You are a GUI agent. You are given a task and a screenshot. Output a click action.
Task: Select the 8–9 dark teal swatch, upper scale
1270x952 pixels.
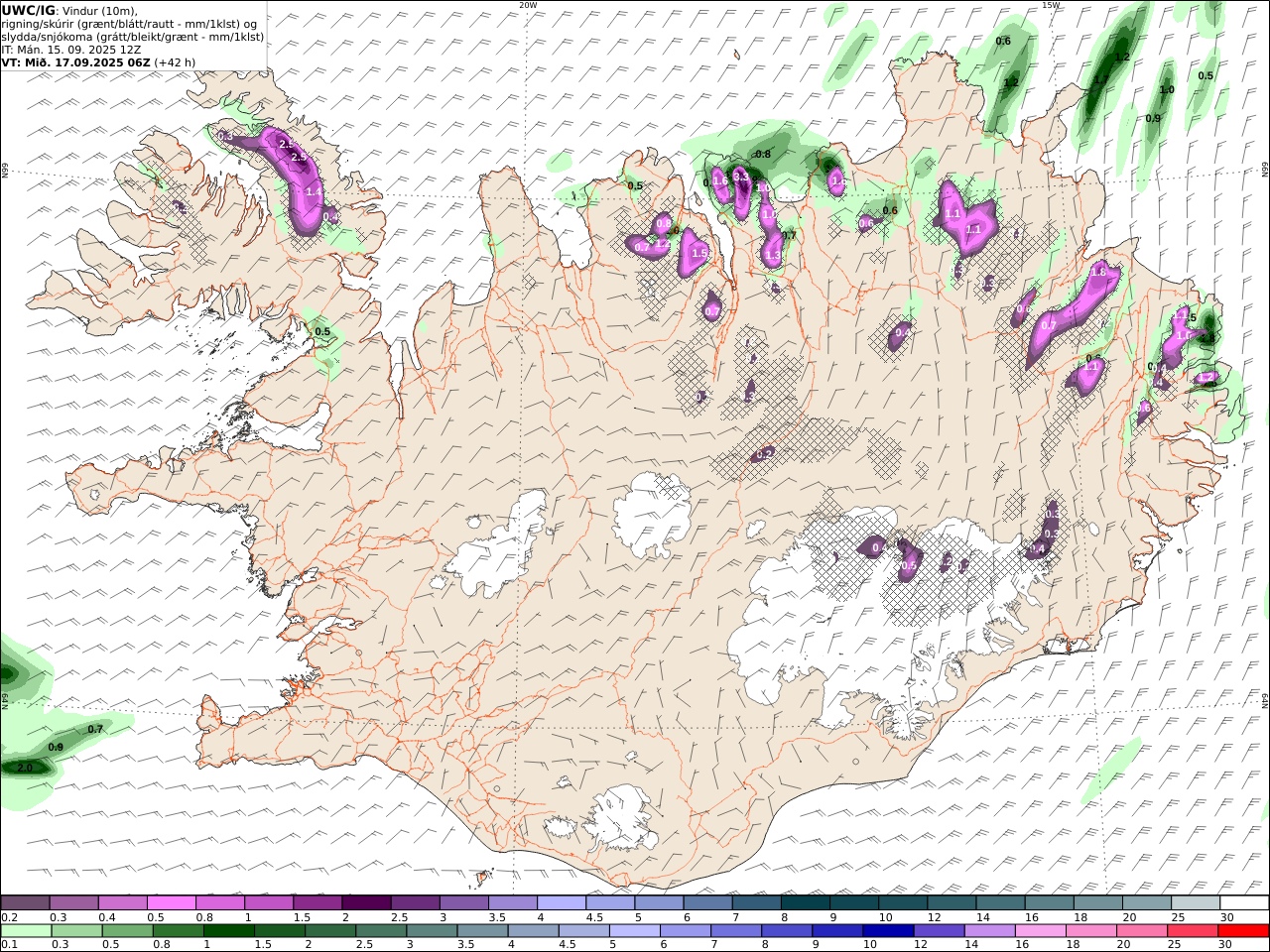click(804, 902)
